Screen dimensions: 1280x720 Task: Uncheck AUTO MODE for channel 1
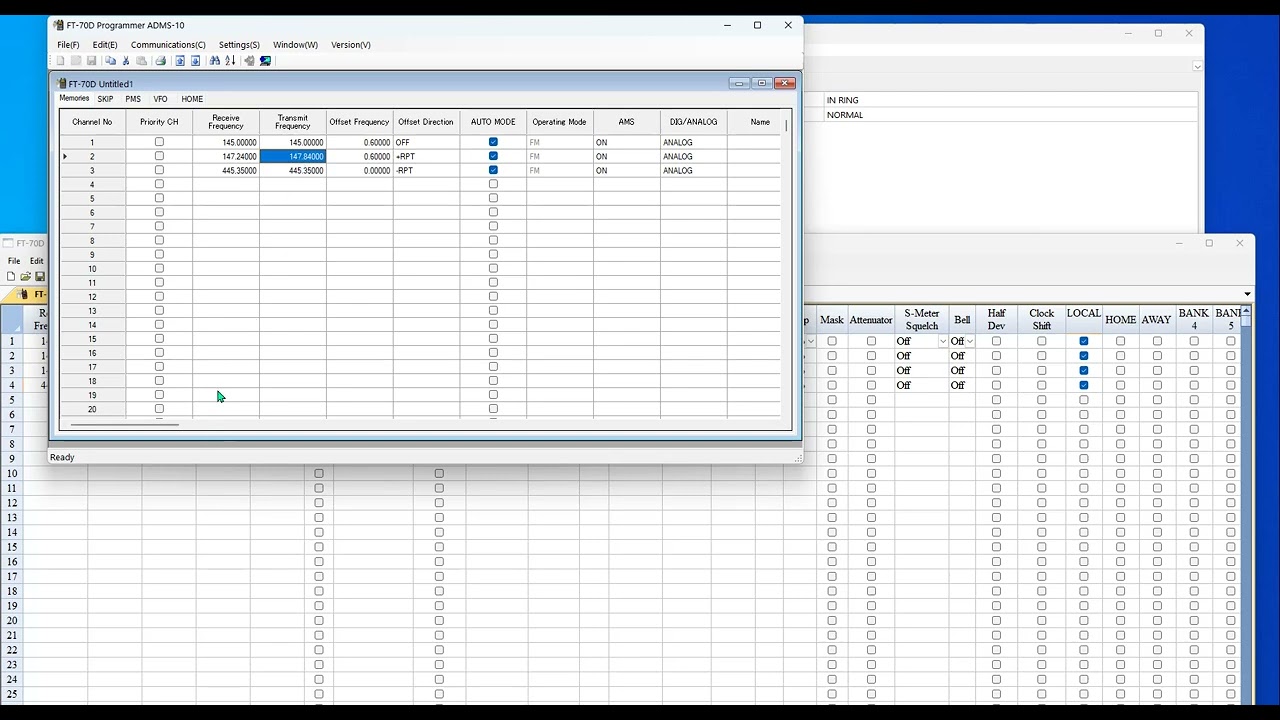493,142
